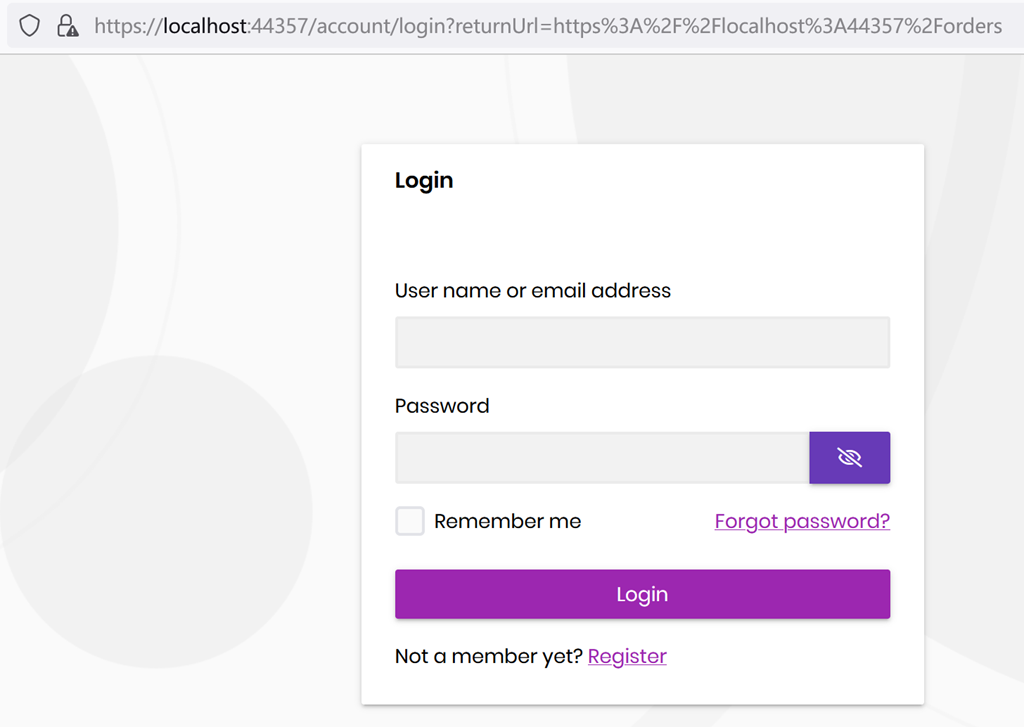Click the browser URL address bar
Screen dimensions: 1024x727
pyautogui.click(x=548, y=26)
